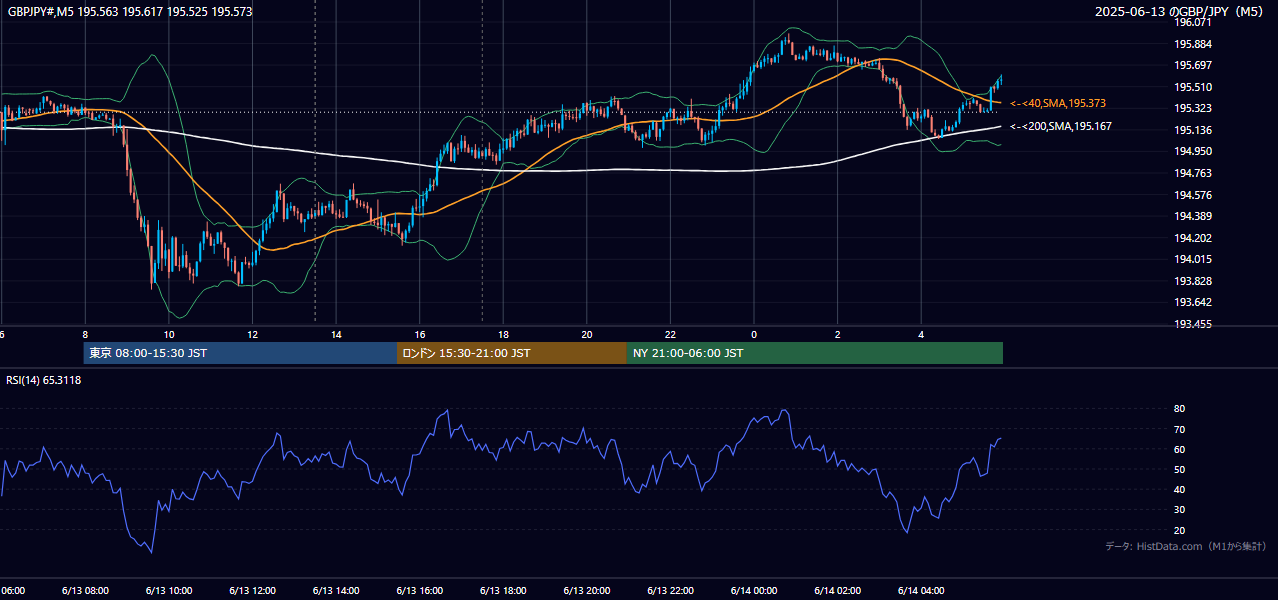Click hour tick 0 under price chart
The image size is (1278, 600).
(x=754, y=335)
